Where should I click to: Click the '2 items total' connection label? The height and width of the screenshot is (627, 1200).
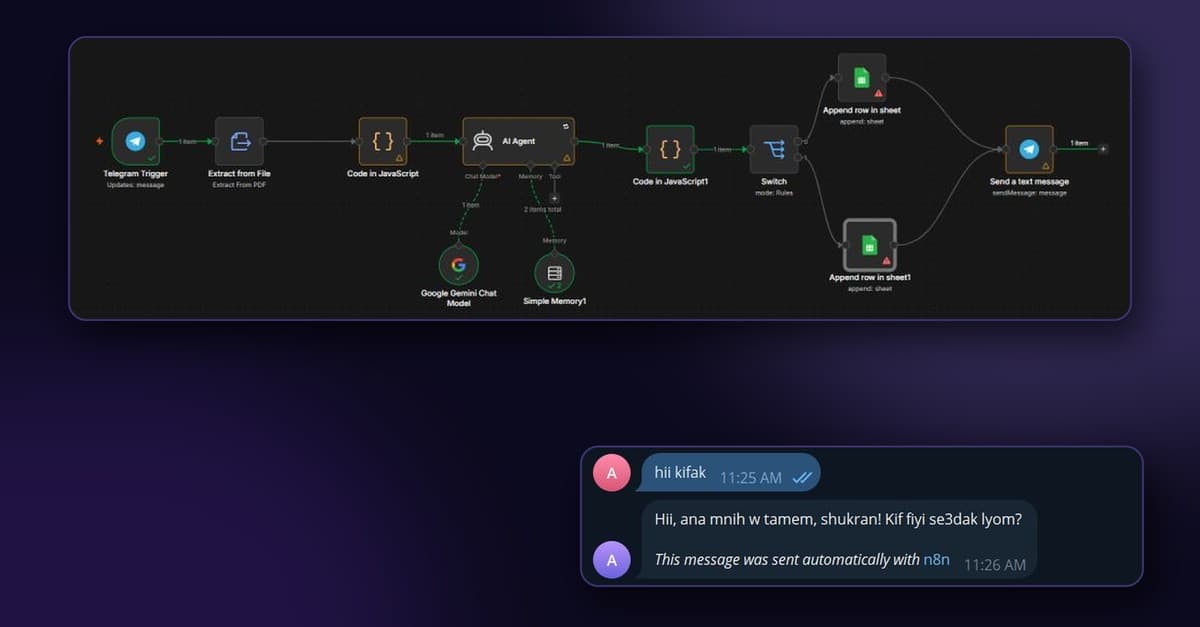543,210
